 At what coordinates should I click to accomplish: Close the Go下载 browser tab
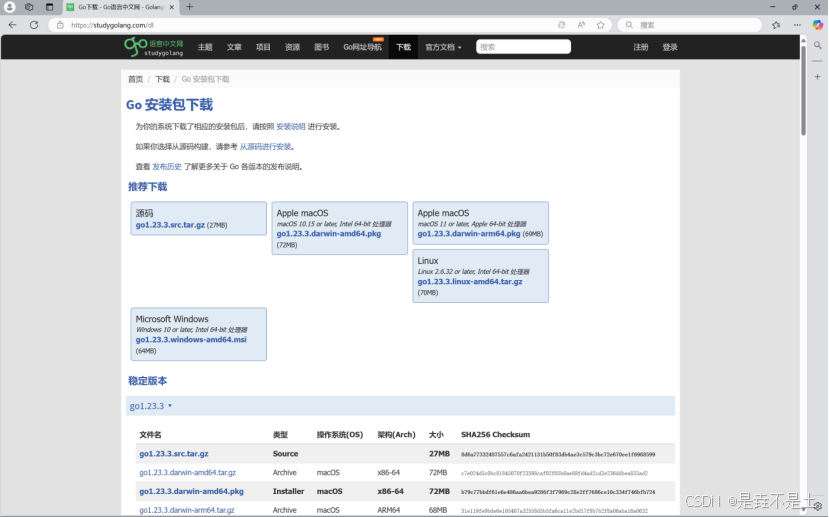(x=172, y=7)
